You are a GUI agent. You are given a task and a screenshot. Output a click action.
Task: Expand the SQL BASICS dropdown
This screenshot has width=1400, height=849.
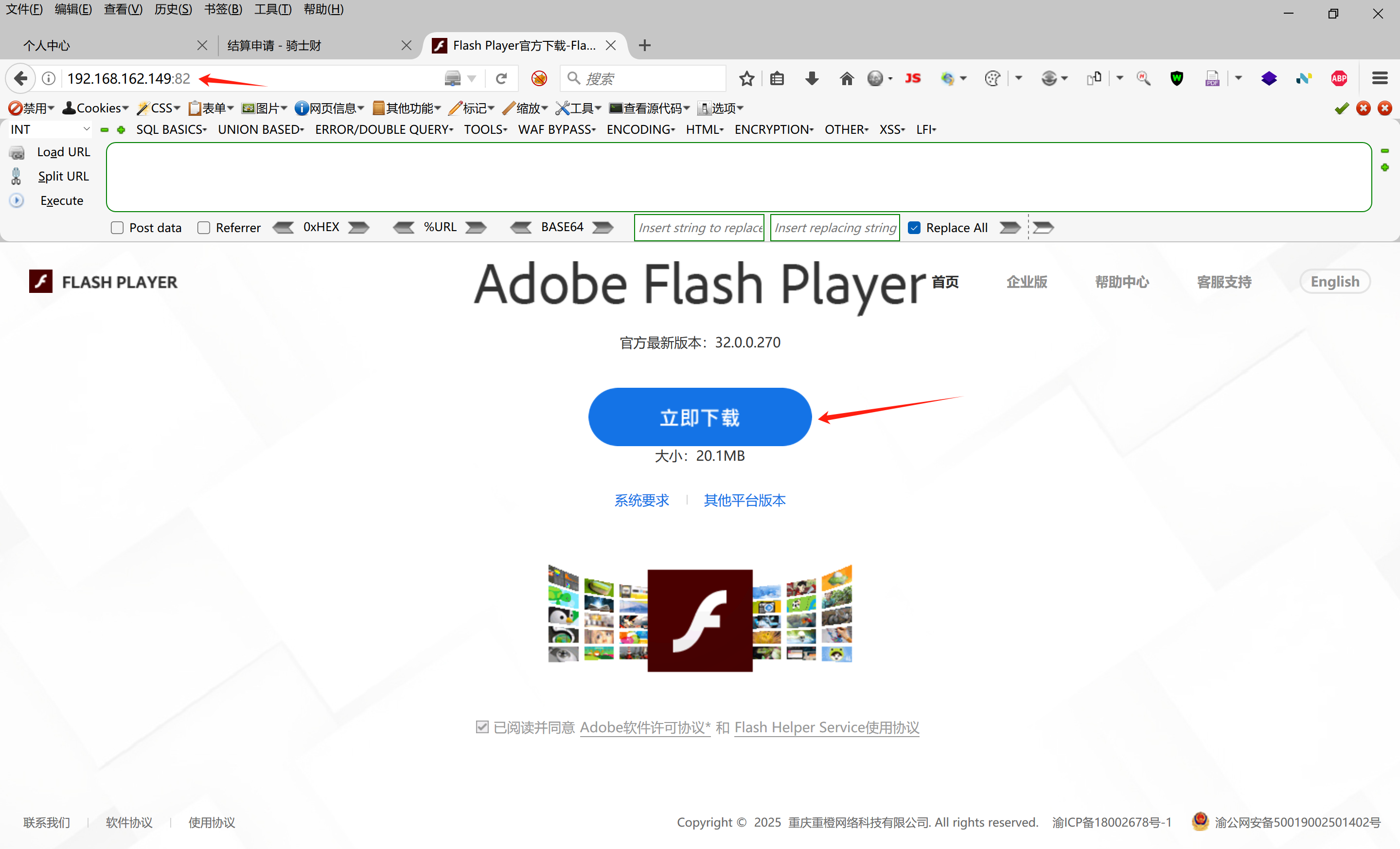coord(171,129)
